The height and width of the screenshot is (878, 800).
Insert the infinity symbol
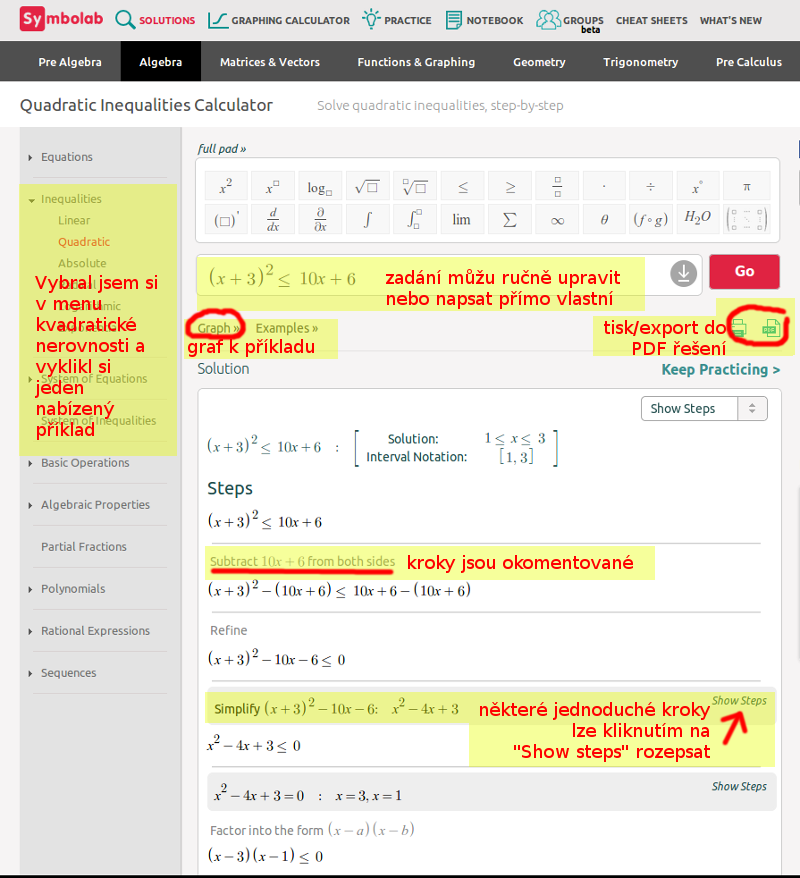(557, 219)
